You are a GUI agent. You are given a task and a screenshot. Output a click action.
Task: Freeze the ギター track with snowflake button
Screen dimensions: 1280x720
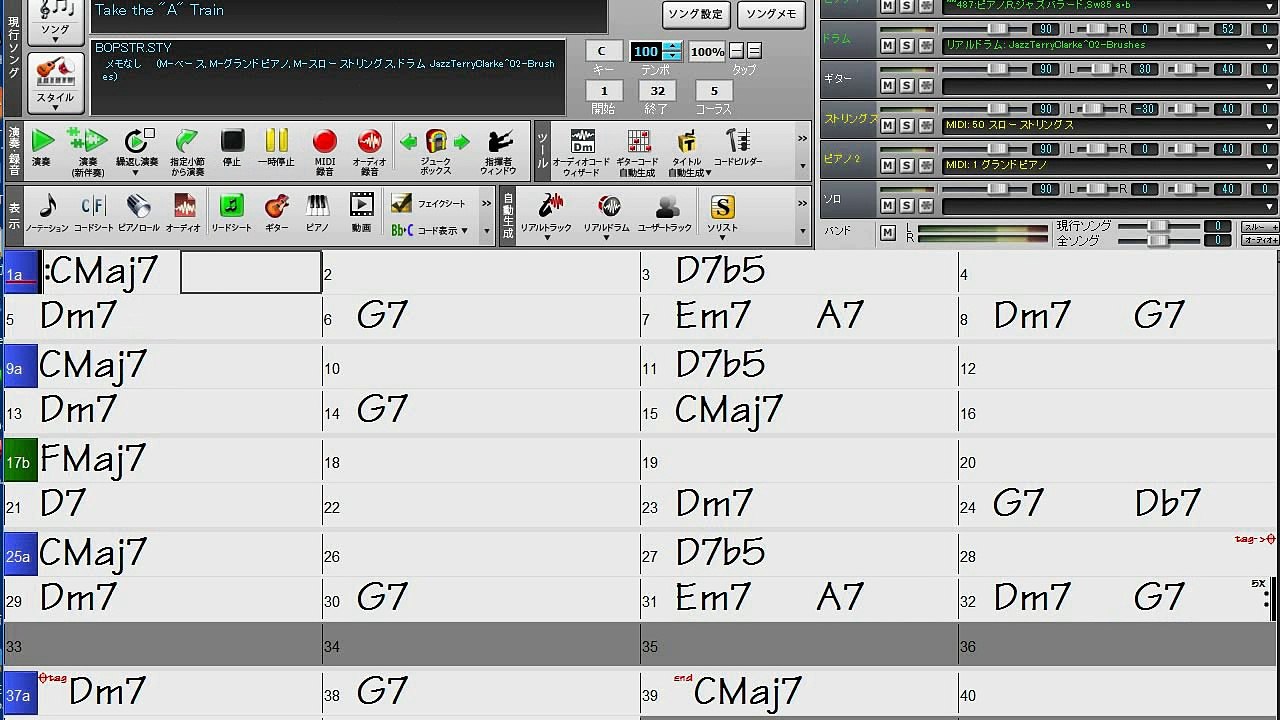point(926,85)
